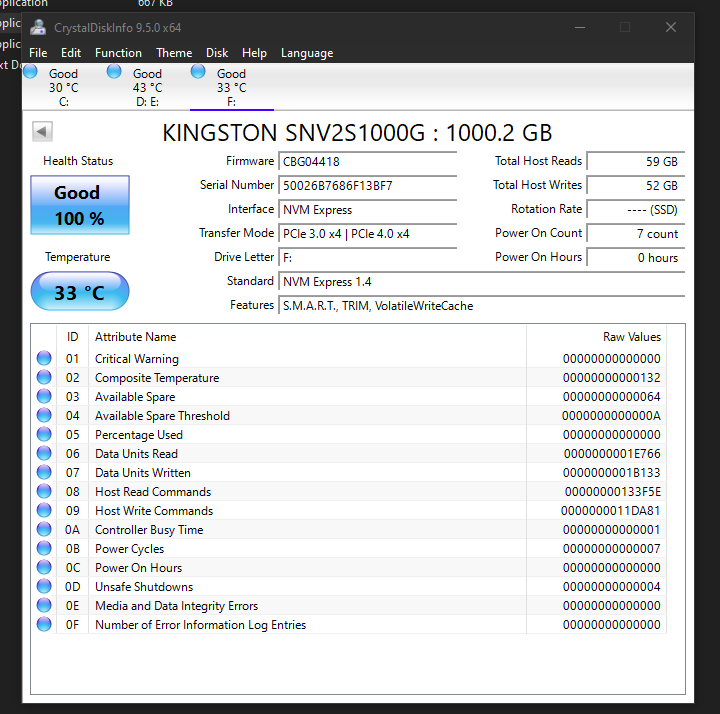Click the Good 100 % health status button
The height and width of the screenshot is (714, 720).
pyautogui.click(x=80, y=205)
